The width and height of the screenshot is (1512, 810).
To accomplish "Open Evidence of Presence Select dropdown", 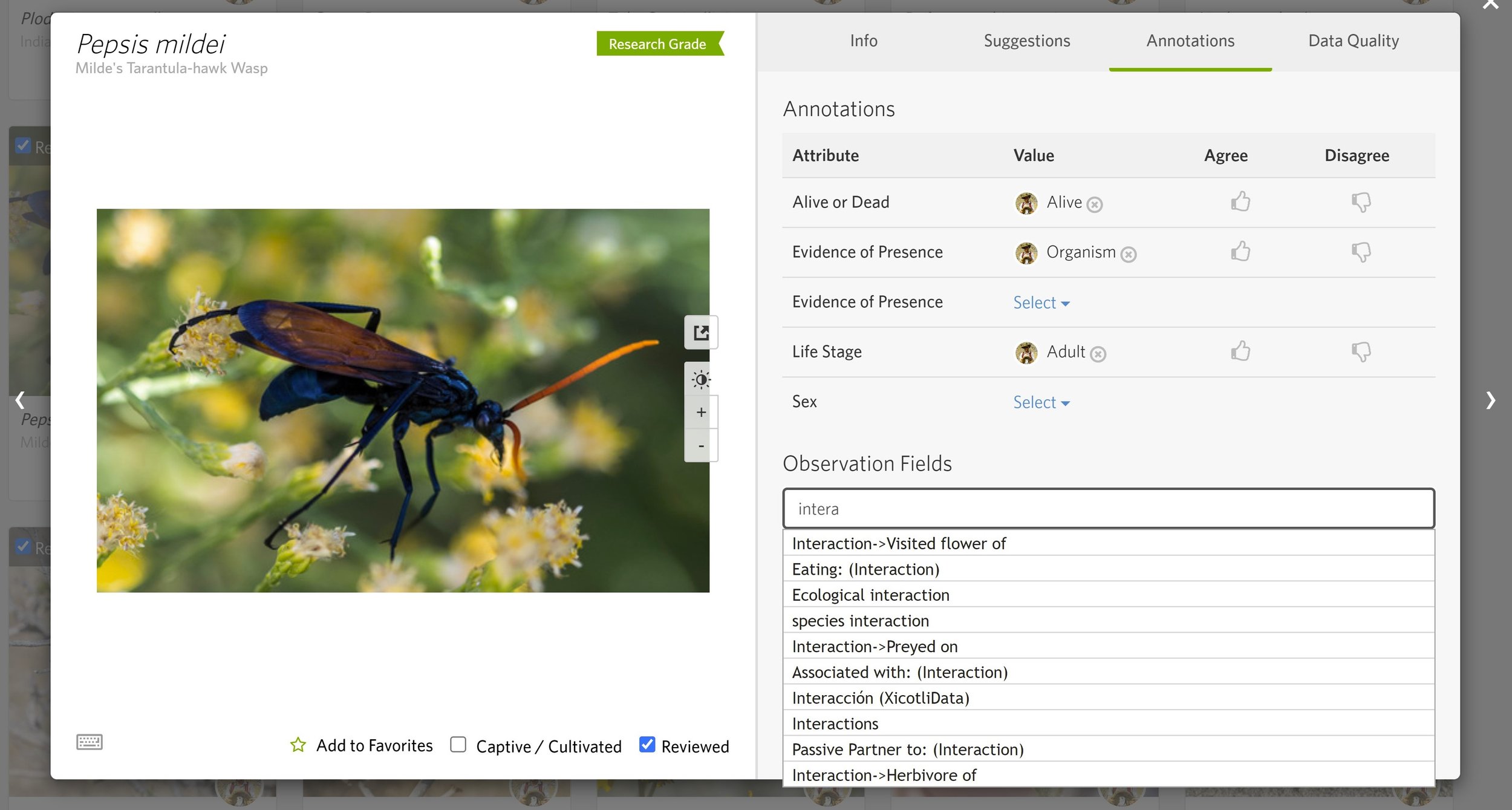I will point(1041,302).
